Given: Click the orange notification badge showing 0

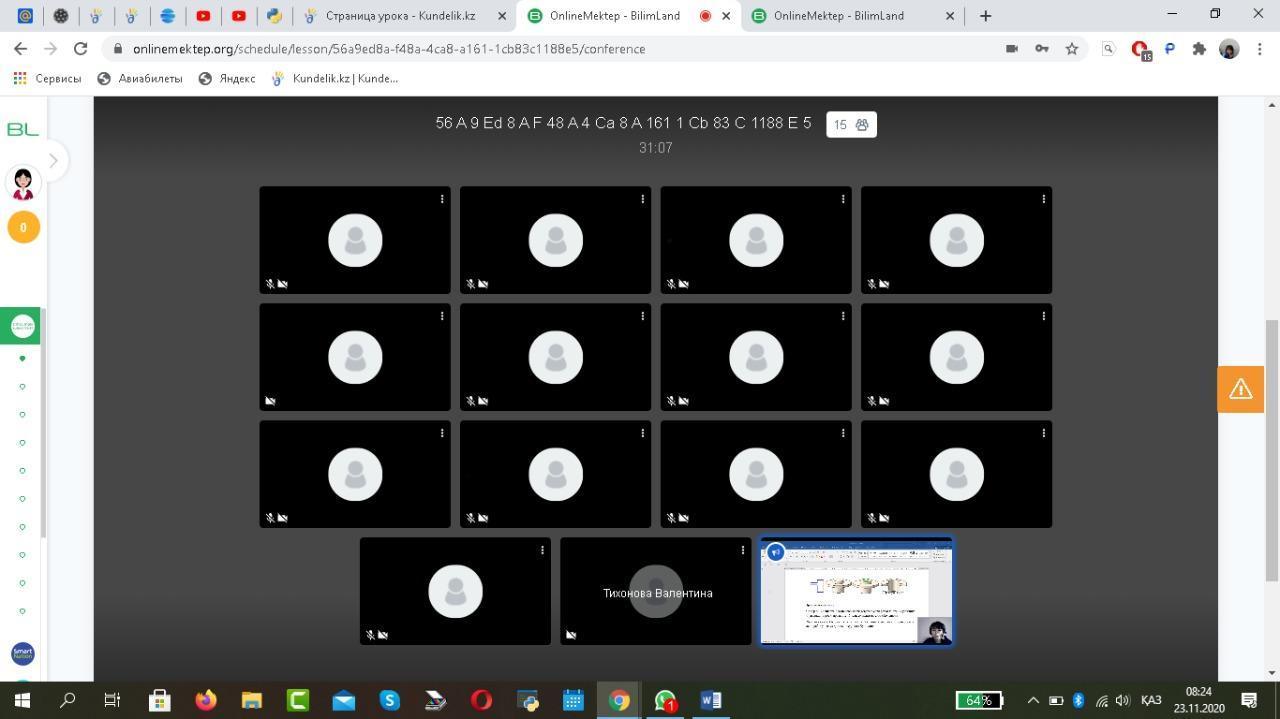Looking at the screenshot, I should pos(23,227).
